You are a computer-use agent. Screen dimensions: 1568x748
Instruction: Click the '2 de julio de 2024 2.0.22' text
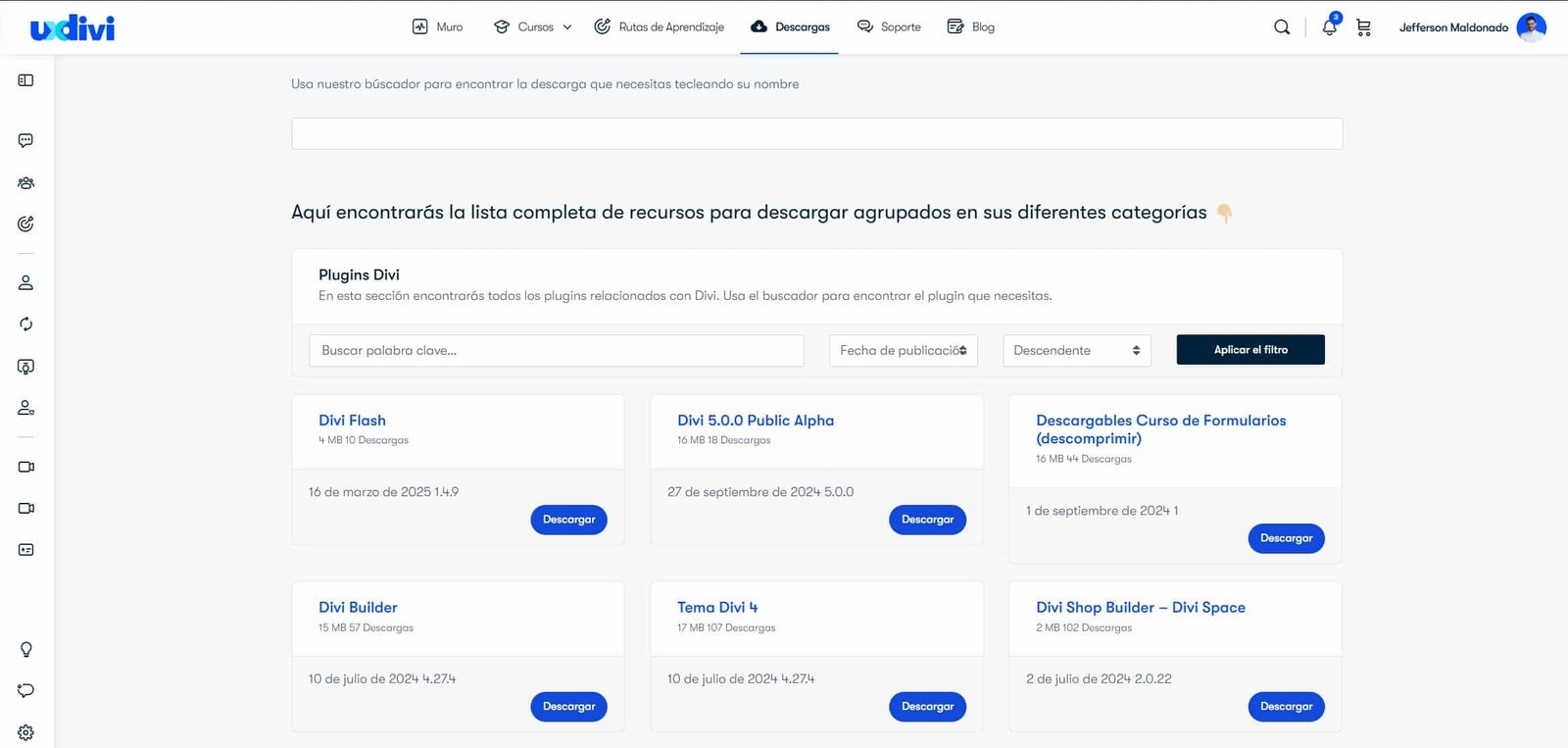coord(1099,679)
